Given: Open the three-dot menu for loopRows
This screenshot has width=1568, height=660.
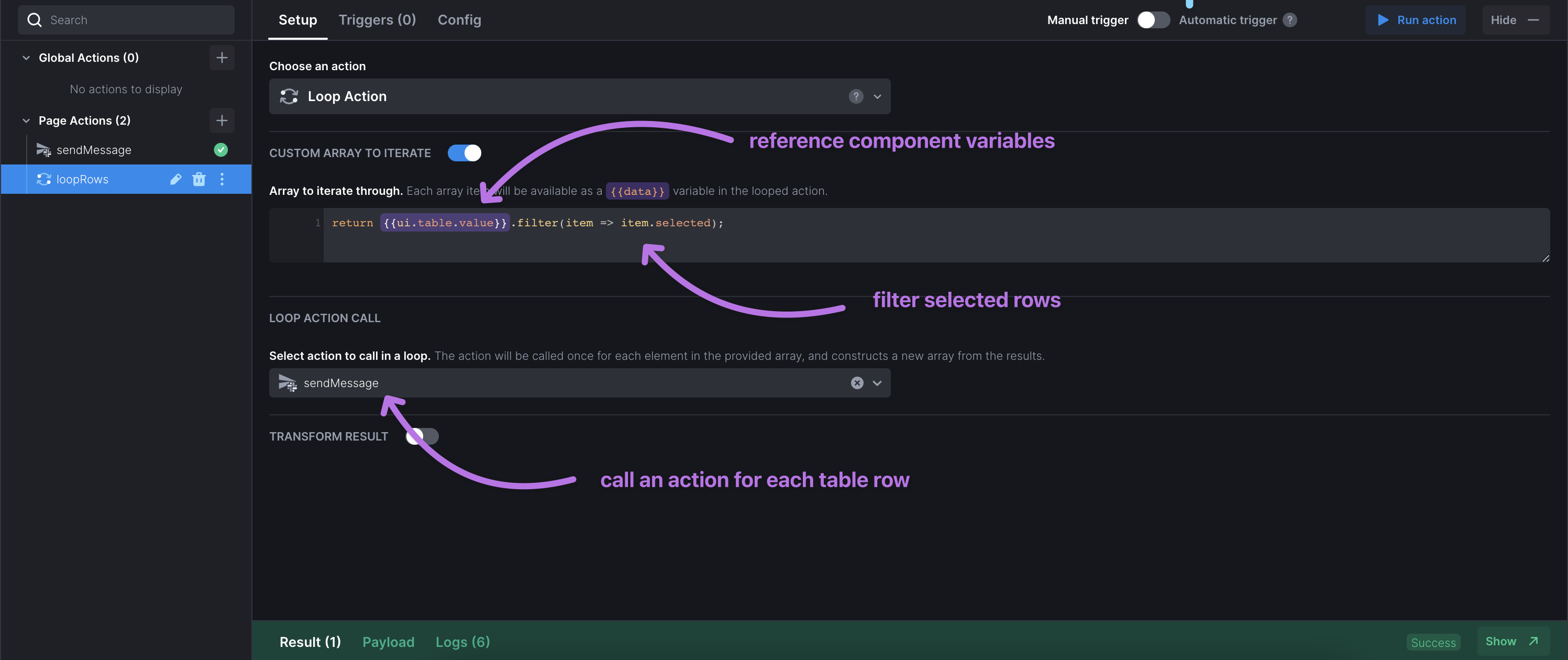Looking at the screenshot, I should 222,179.
